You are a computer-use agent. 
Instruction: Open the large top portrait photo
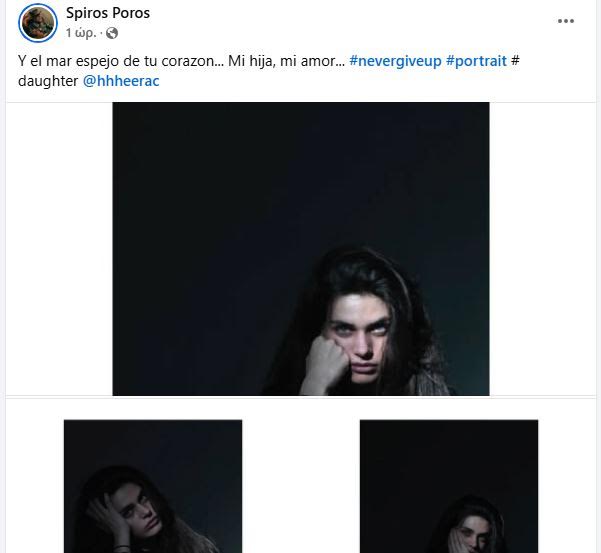300,249
